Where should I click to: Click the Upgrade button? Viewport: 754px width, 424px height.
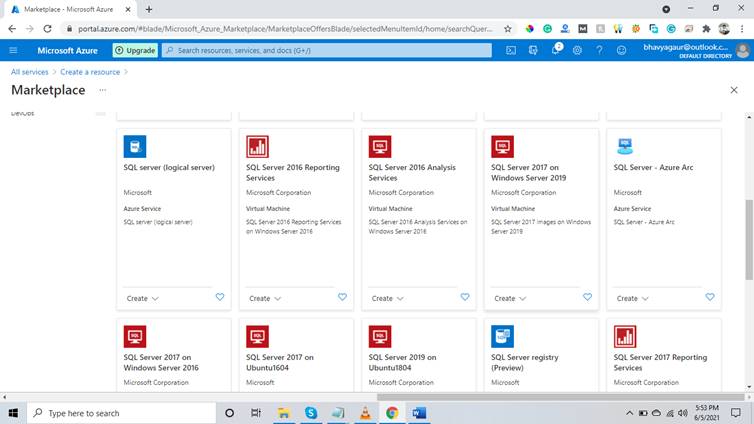(135, 50)
